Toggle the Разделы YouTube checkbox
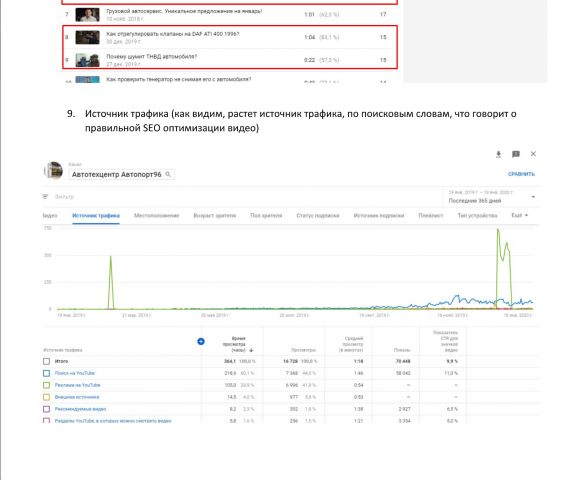Viewport: 579px width, 480px height. point(46,421)
